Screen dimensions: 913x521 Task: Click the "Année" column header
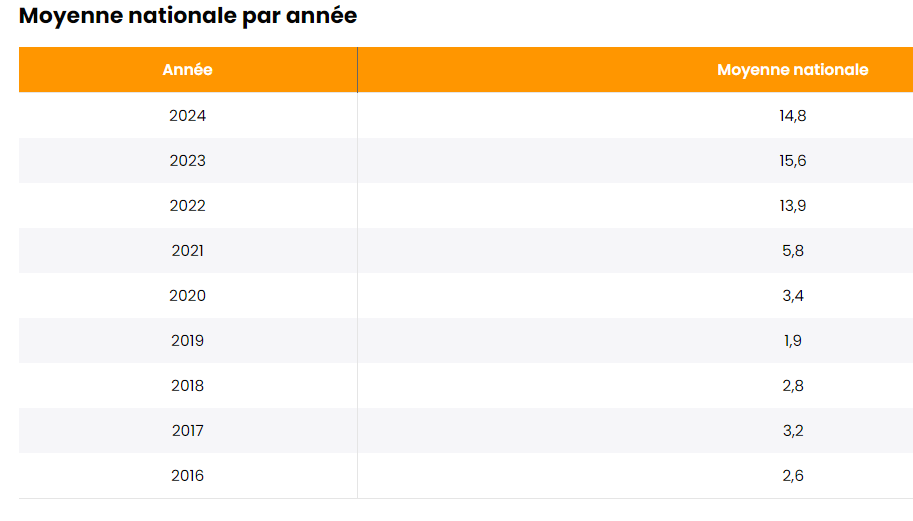(x=187, y=70)
